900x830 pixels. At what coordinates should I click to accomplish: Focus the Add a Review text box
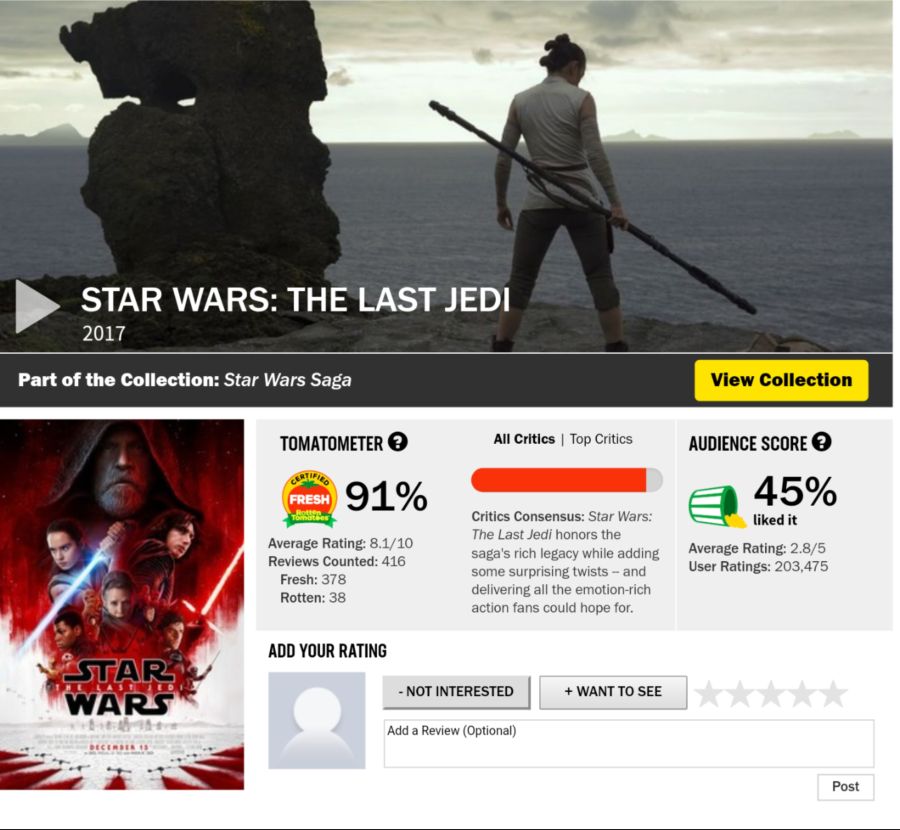coord(629,743)
